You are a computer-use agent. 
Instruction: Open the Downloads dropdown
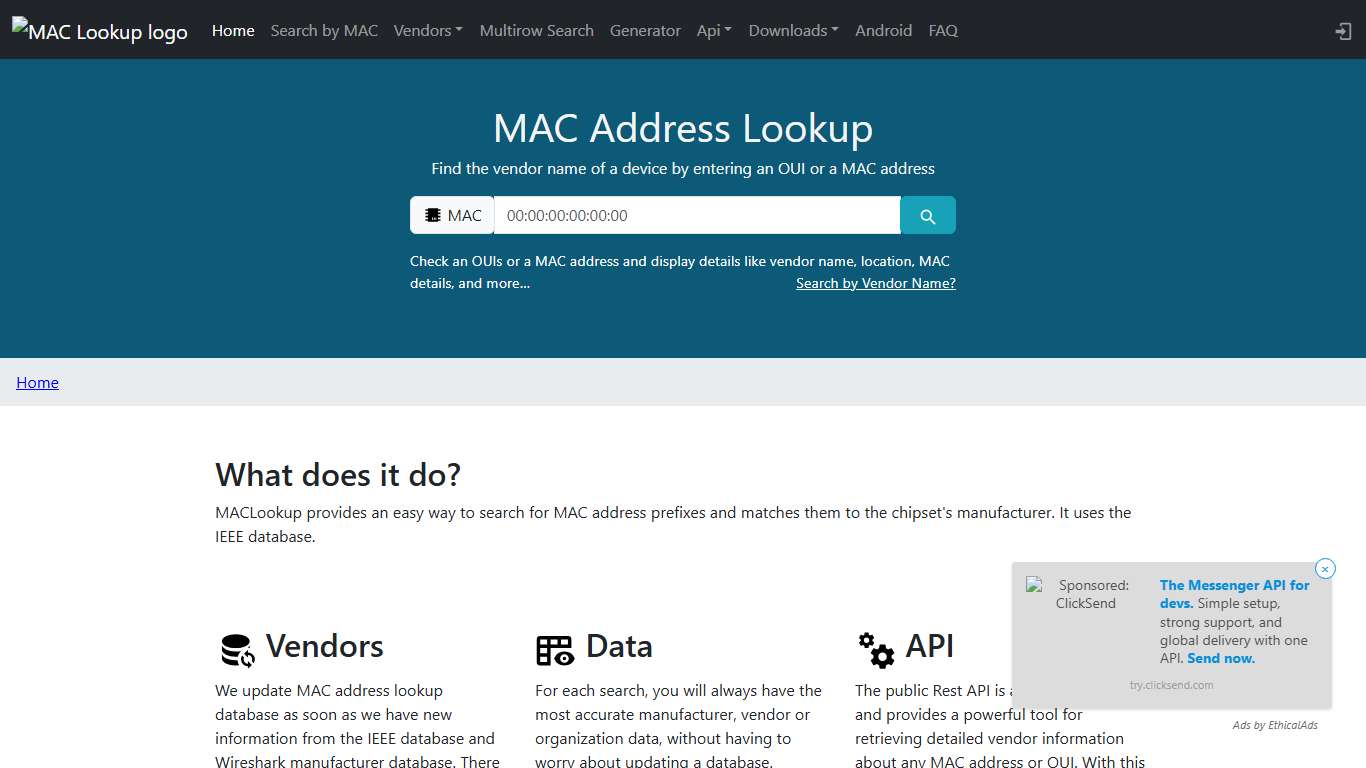[x=793, y=30]
